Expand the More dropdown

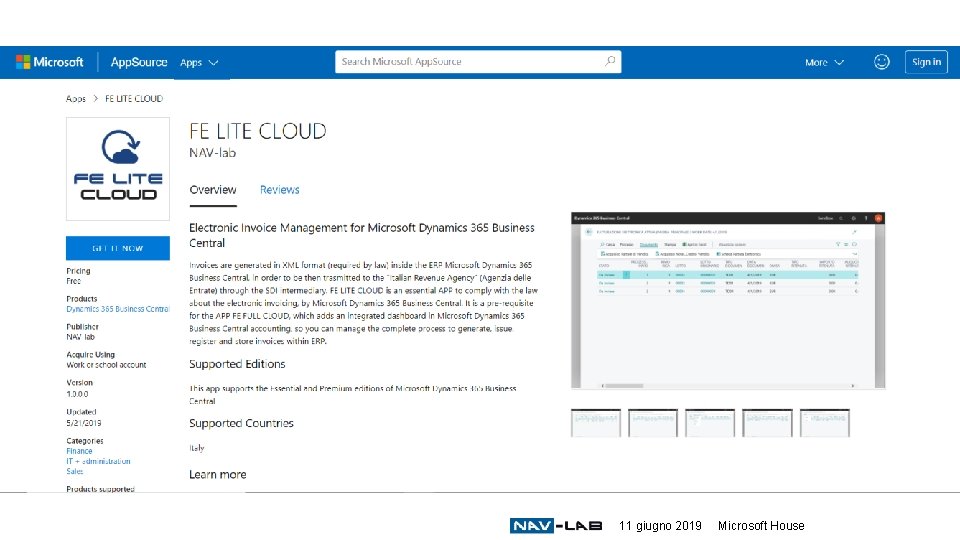point(824,62)
